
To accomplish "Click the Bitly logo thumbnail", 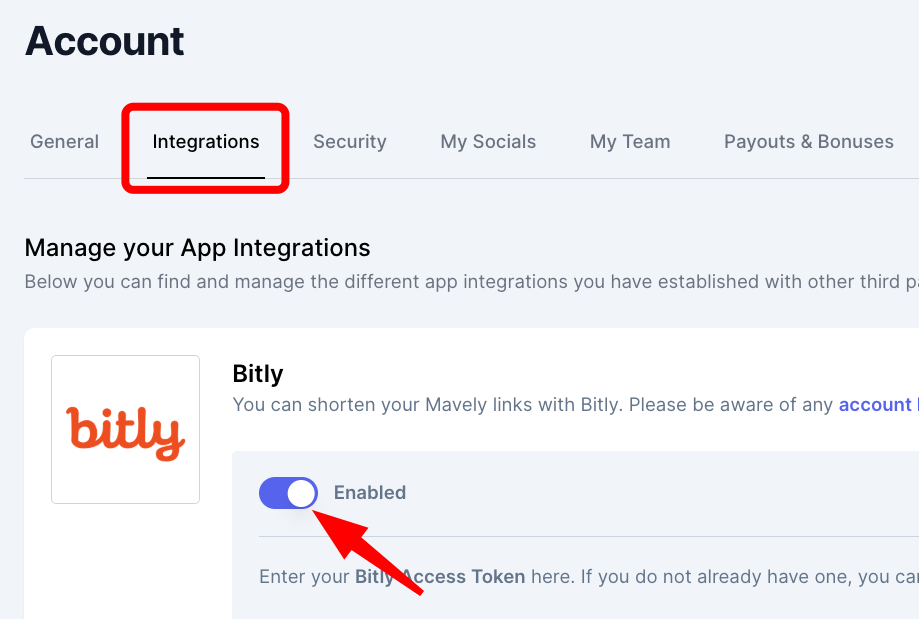I will [125, 429].
